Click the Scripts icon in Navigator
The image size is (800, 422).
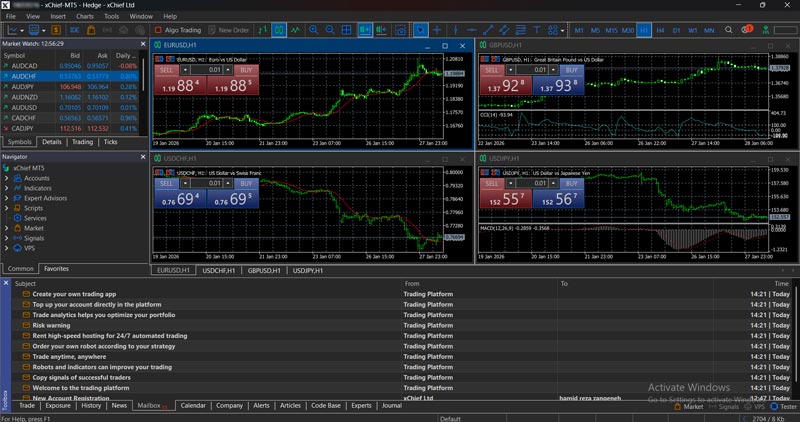pyautogui.click(x=16, y=208)
